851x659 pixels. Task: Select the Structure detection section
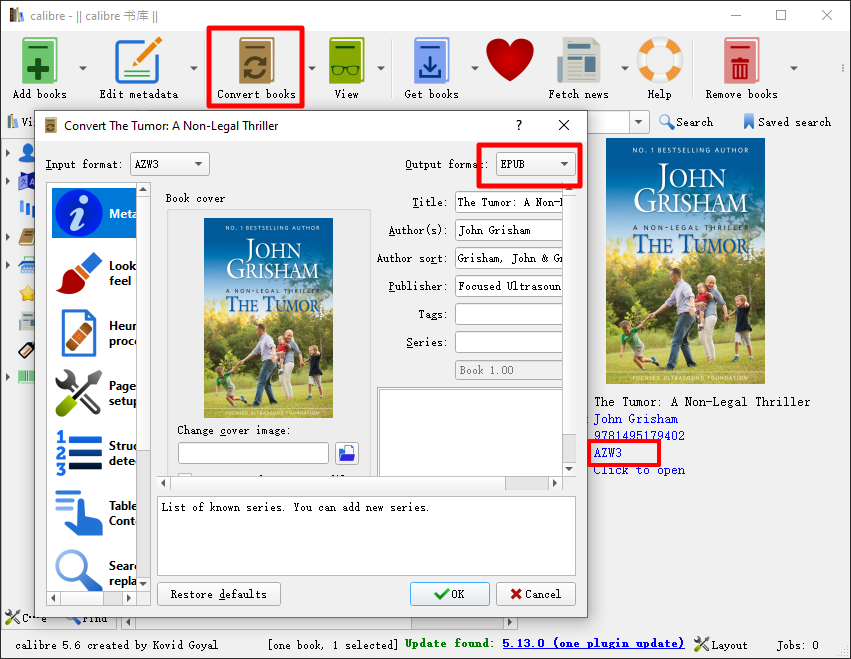[94, 453]
